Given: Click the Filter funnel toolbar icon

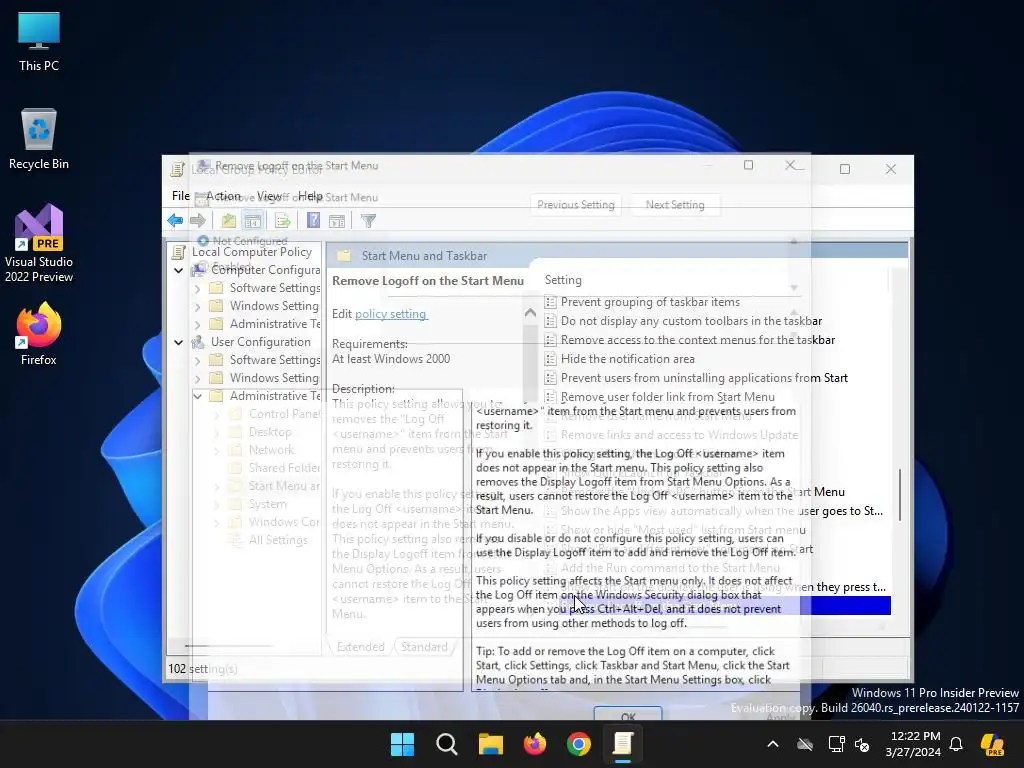Looking at the screenshot, I should click(x=368, y=221).
